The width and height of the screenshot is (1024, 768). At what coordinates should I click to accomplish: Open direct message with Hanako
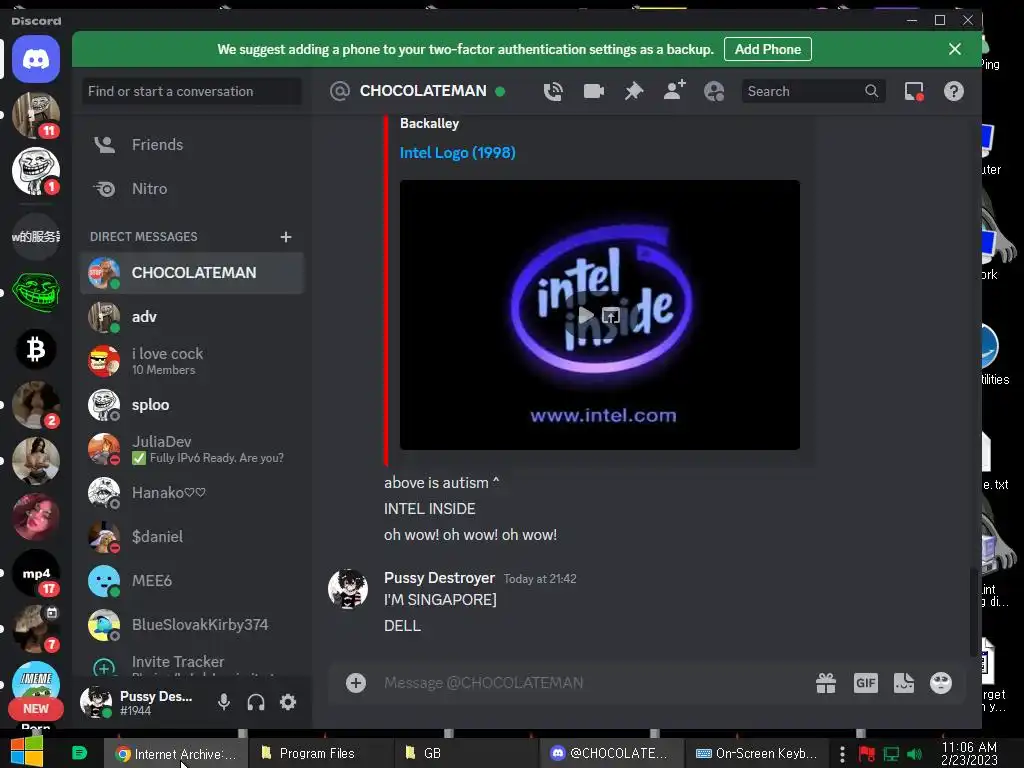192,493
